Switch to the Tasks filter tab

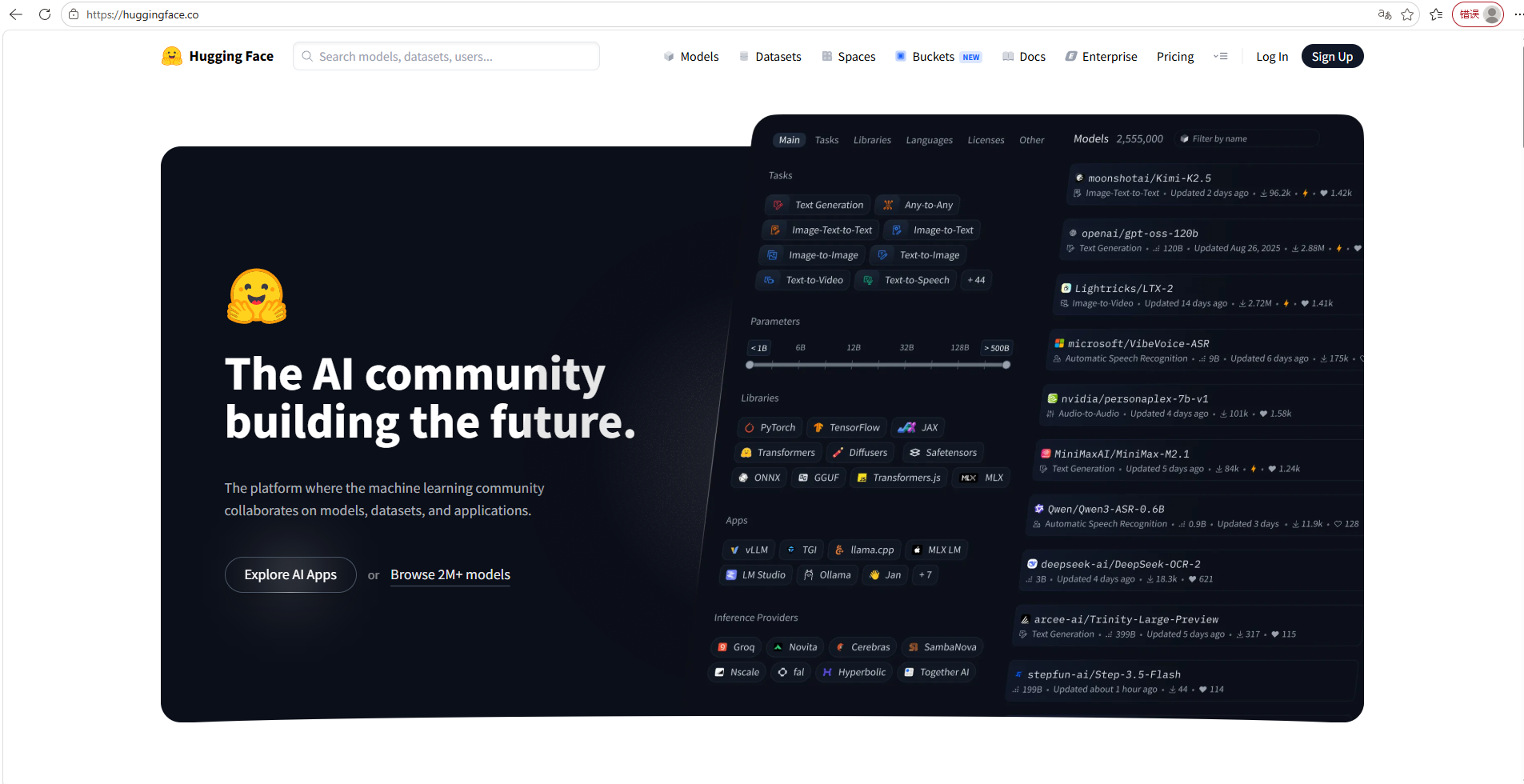coord(826,140)
